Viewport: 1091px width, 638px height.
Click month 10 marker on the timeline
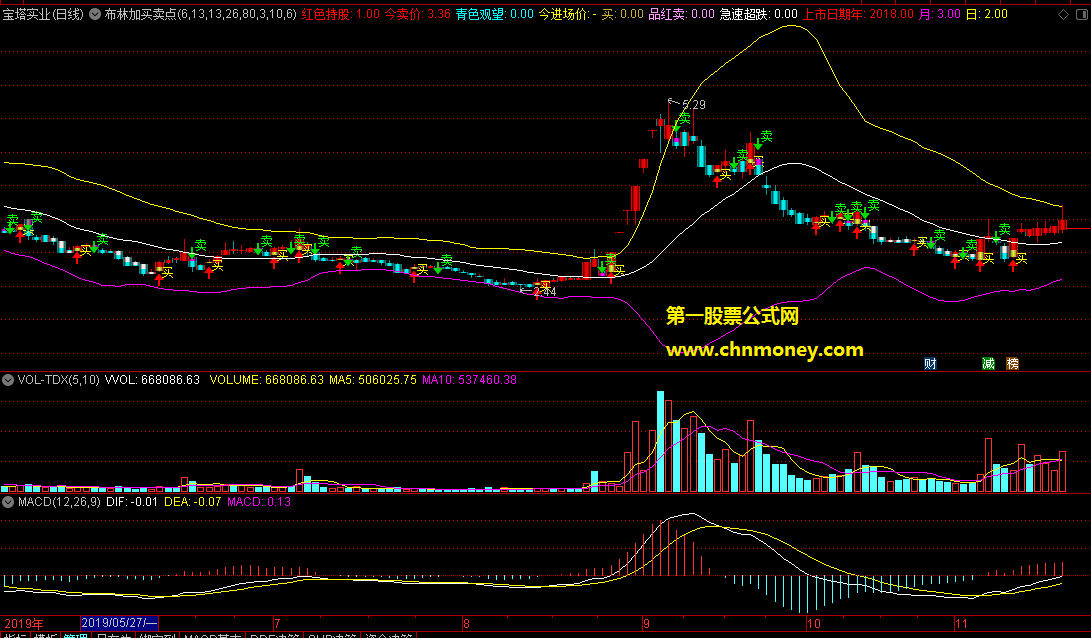tap(813, 624)
